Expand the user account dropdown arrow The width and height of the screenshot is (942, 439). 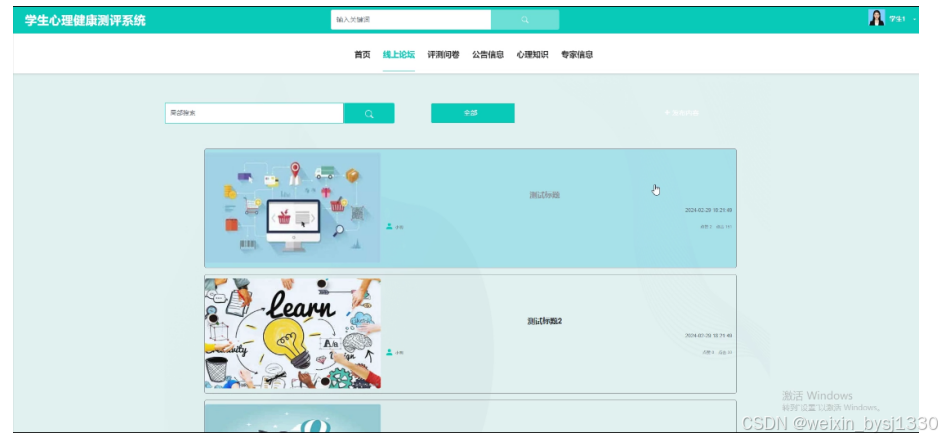tap(914, 19)
